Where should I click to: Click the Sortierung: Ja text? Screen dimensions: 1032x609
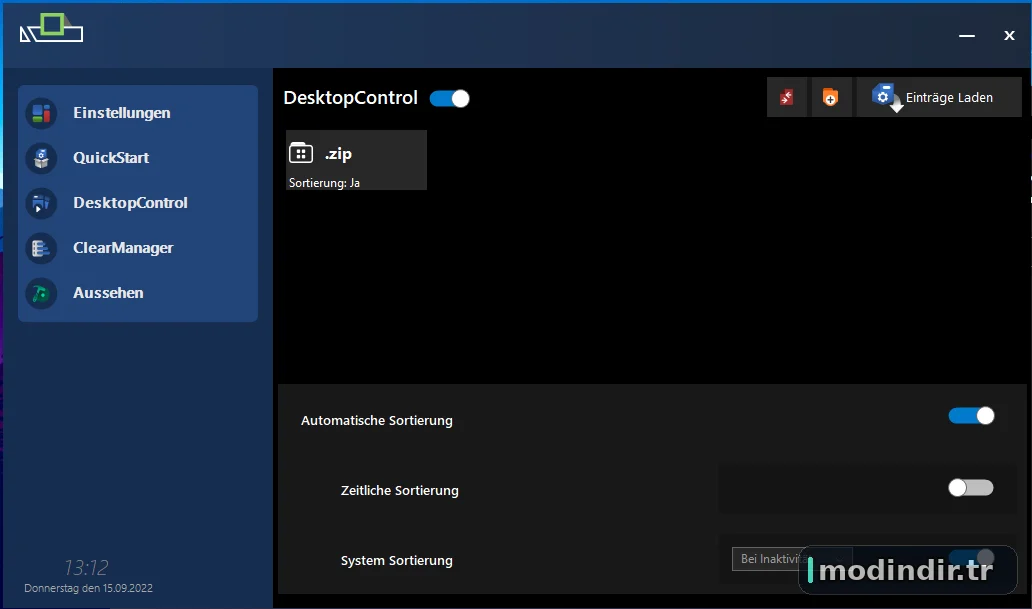[x=324, y=183]
